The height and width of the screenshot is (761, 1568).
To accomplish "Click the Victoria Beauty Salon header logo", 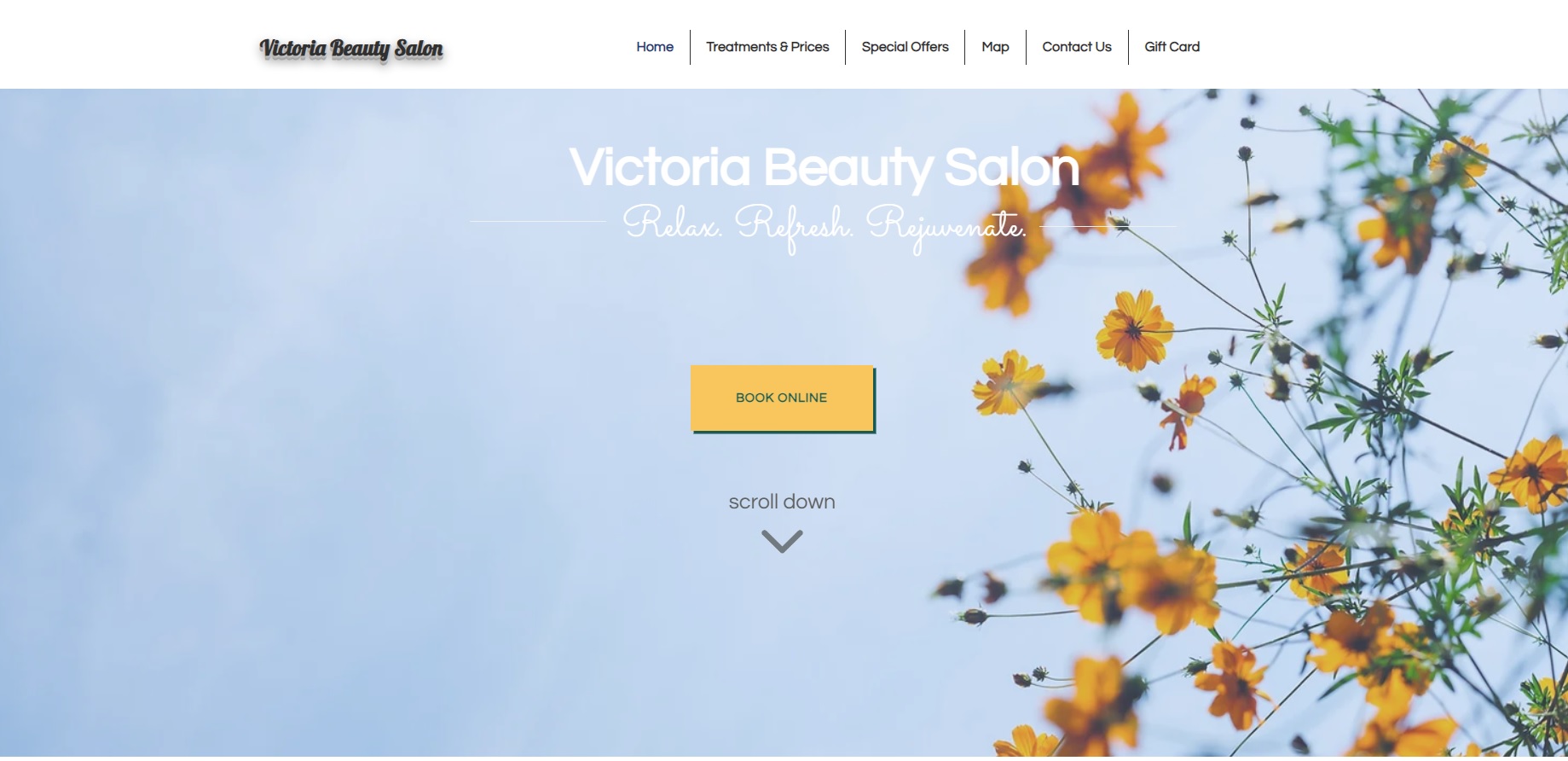I will click(x=351, y=49).
